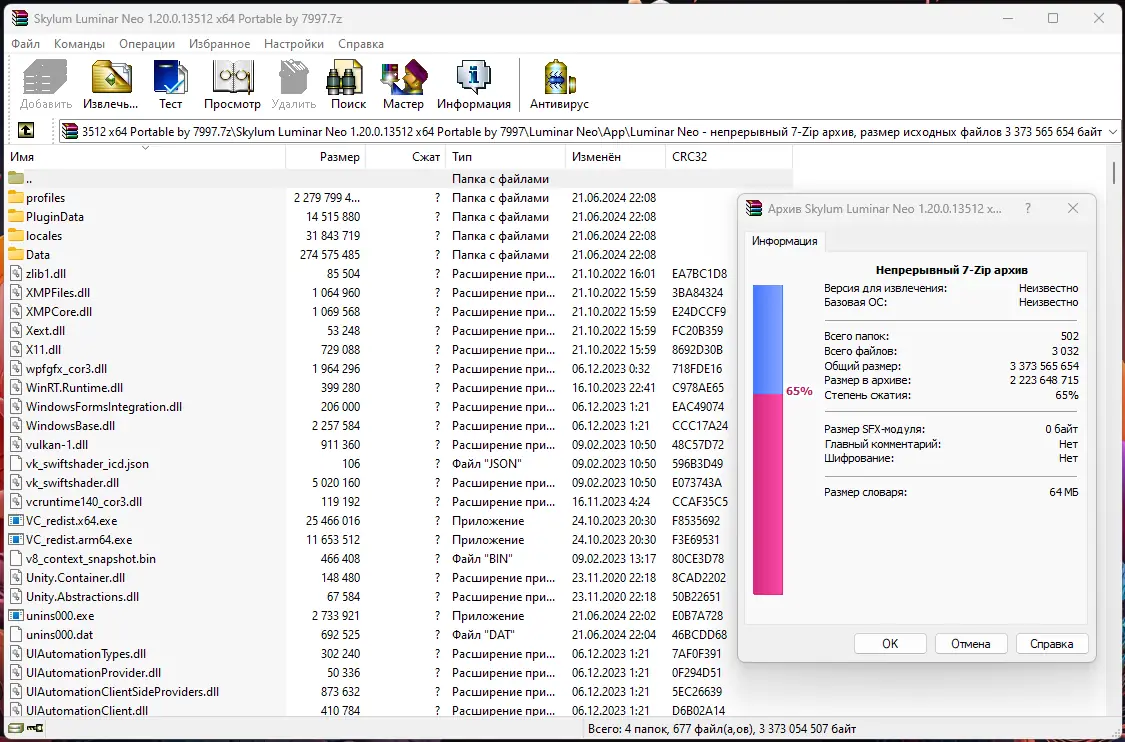Image resolution: width=1125 pixels, height=742 pixels.
Task: Open the archive path dropdown arrow
Action: pos(1113,131)
